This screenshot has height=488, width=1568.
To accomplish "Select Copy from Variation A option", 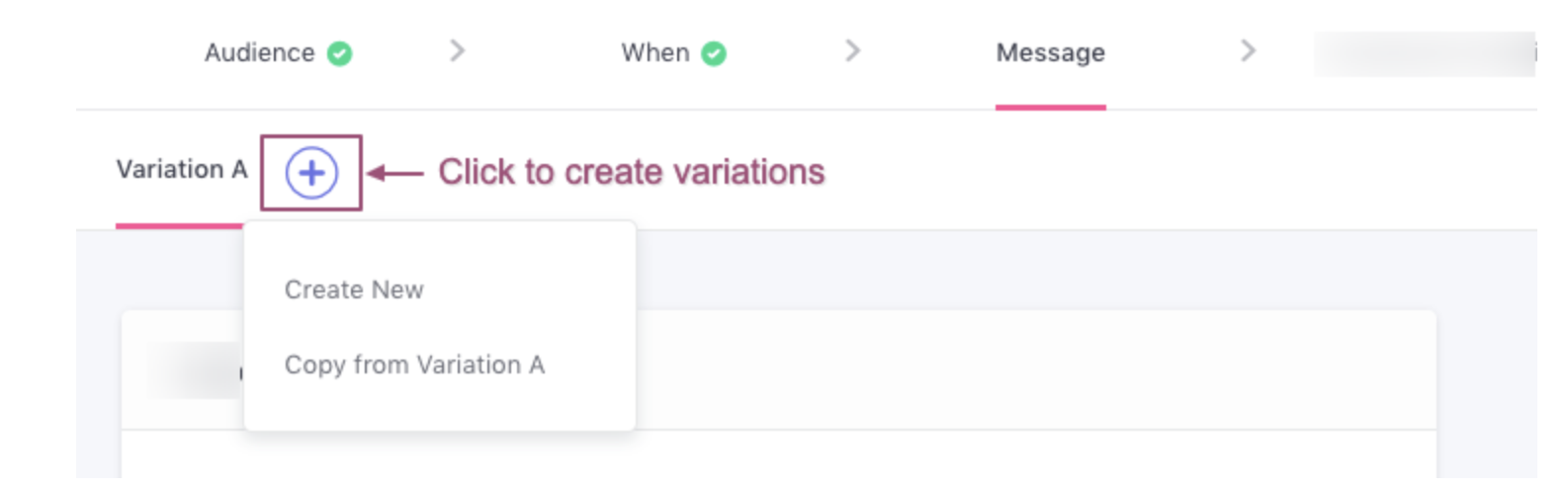I will click(414, 365).
